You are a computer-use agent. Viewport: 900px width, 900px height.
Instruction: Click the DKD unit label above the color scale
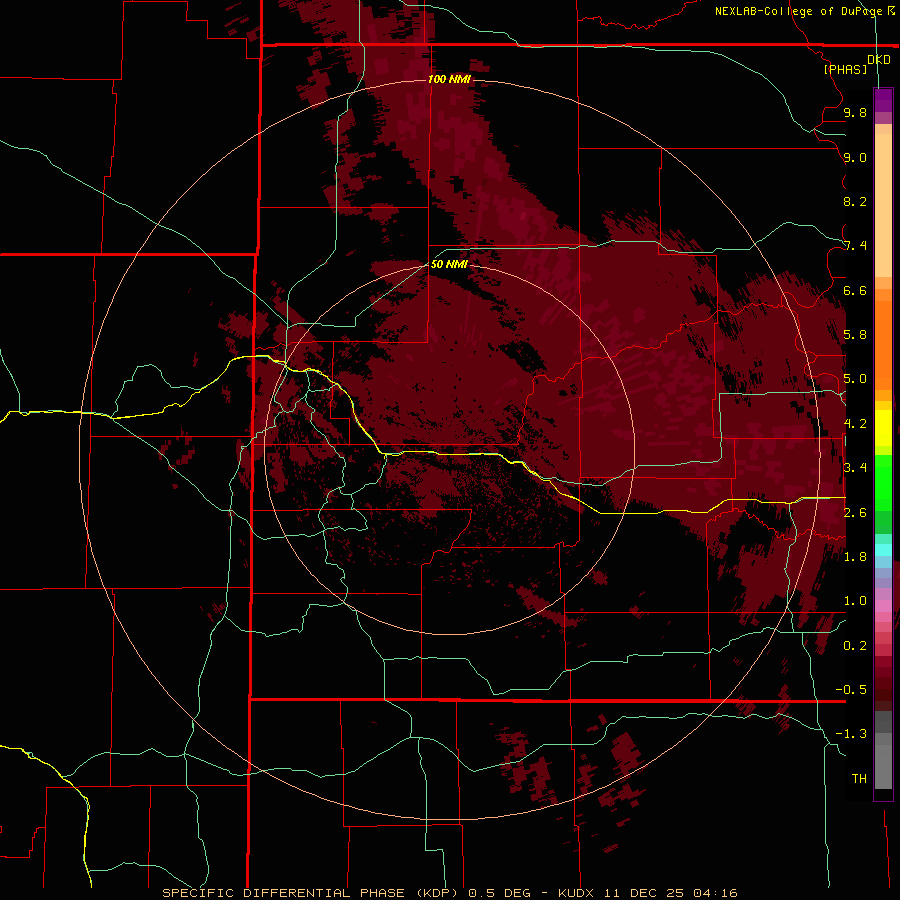(878, 59)
